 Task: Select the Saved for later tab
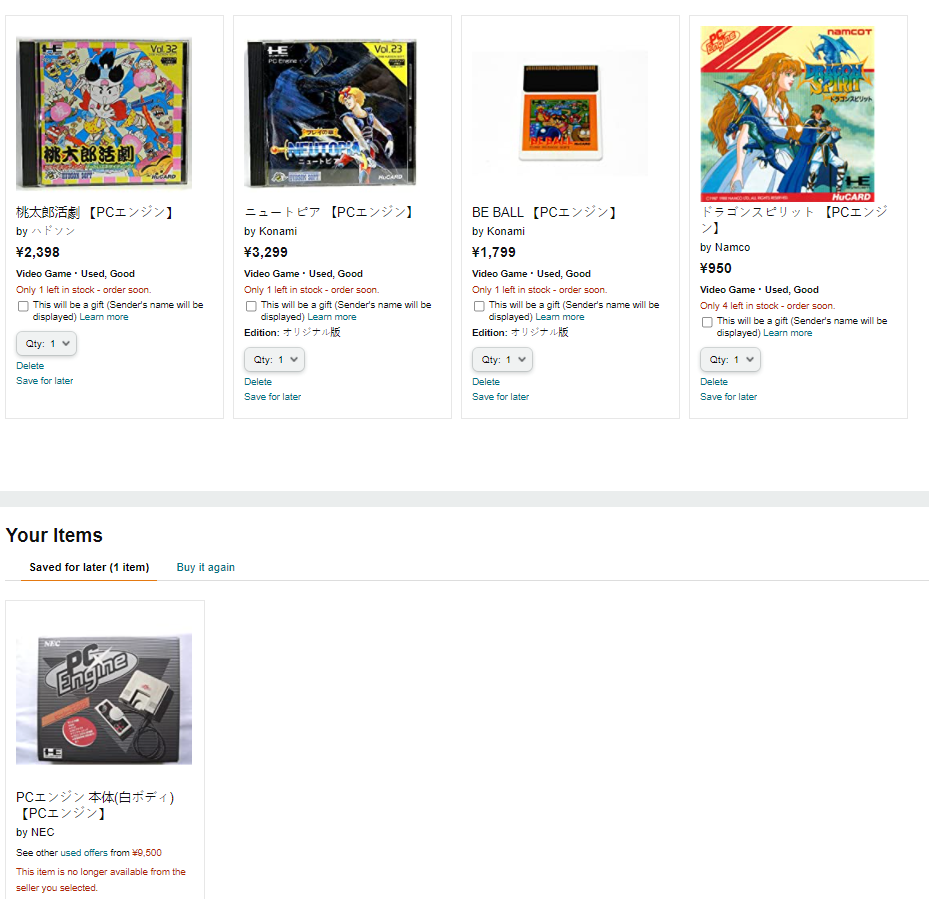(89, 567)
